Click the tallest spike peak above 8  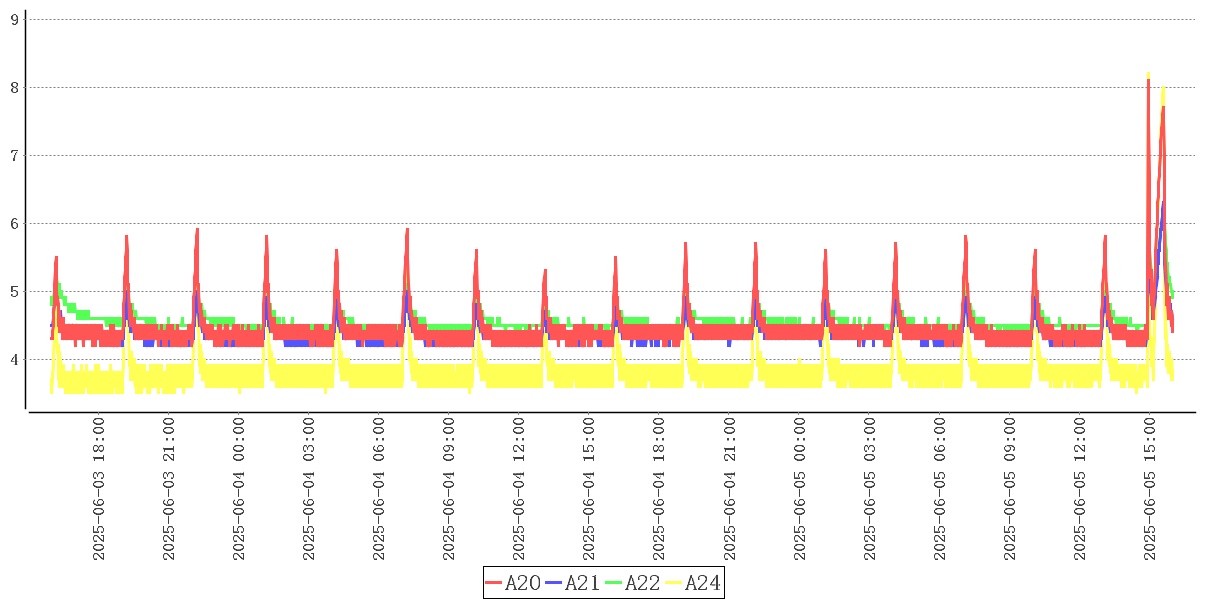[1148, 75]
